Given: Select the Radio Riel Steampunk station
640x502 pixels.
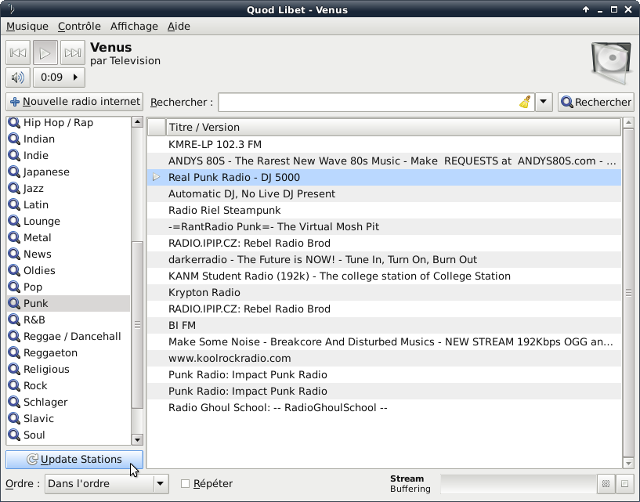Looking at the screenshot, I should pos(224,210).
